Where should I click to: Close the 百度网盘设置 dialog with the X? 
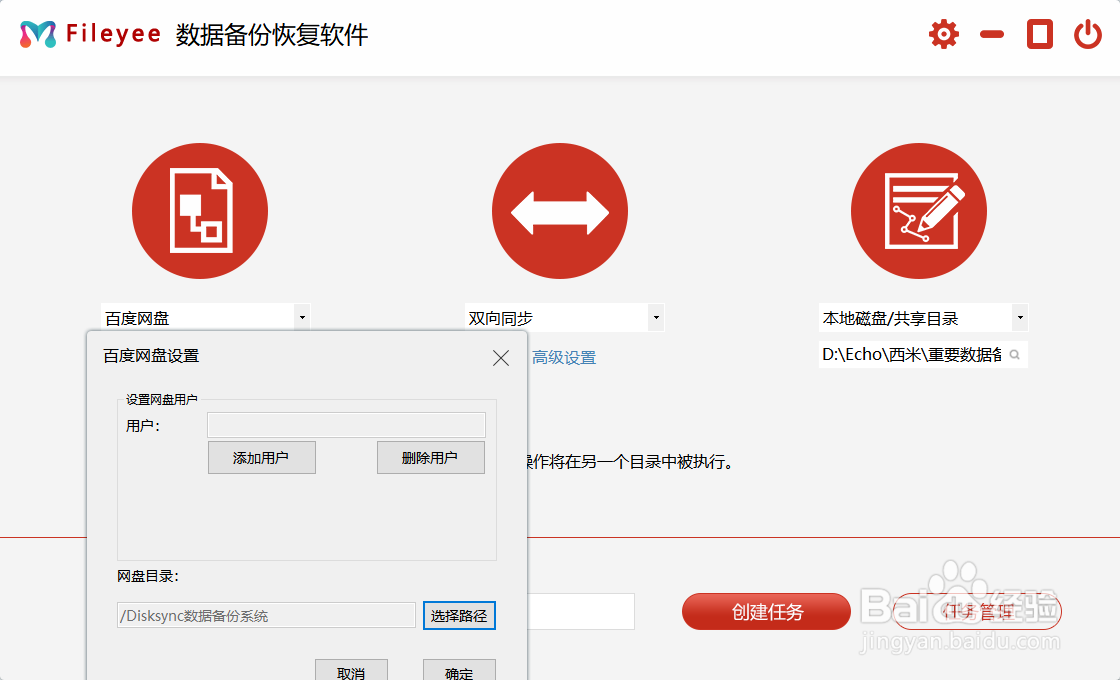500,358
